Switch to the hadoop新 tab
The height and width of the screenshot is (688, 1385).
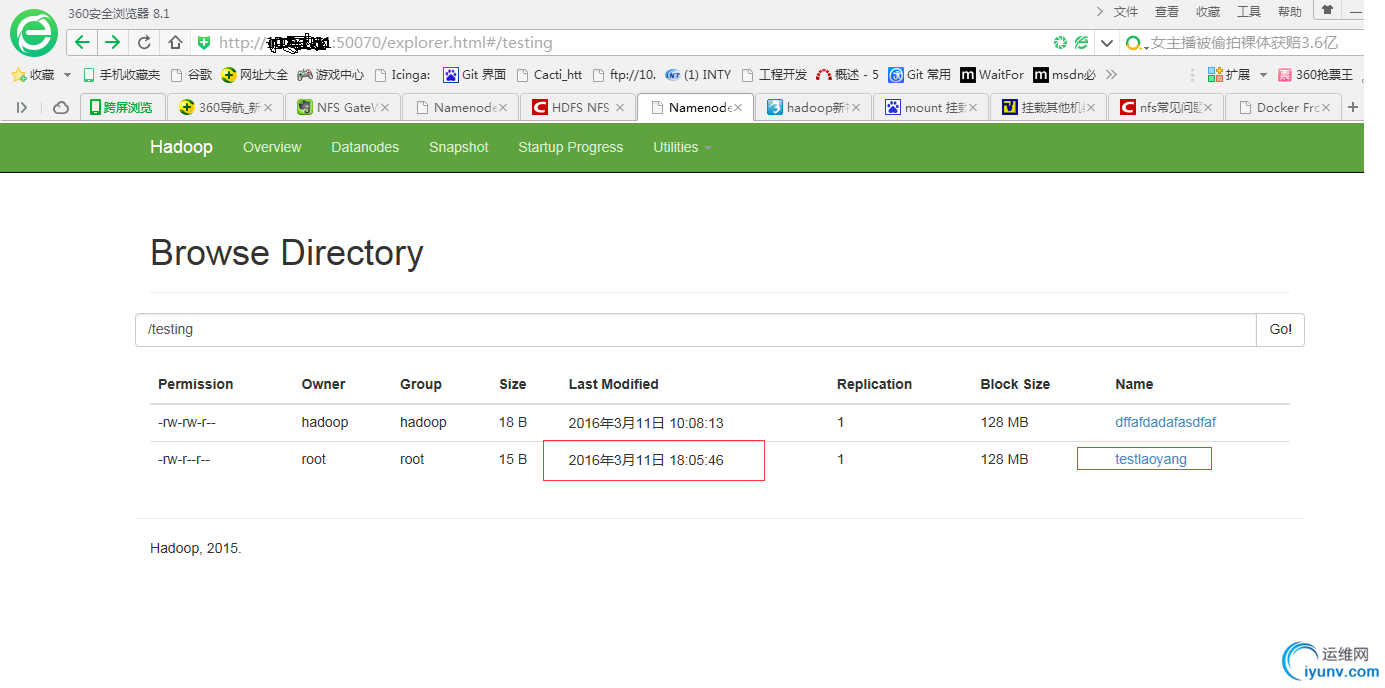(813, 107)
